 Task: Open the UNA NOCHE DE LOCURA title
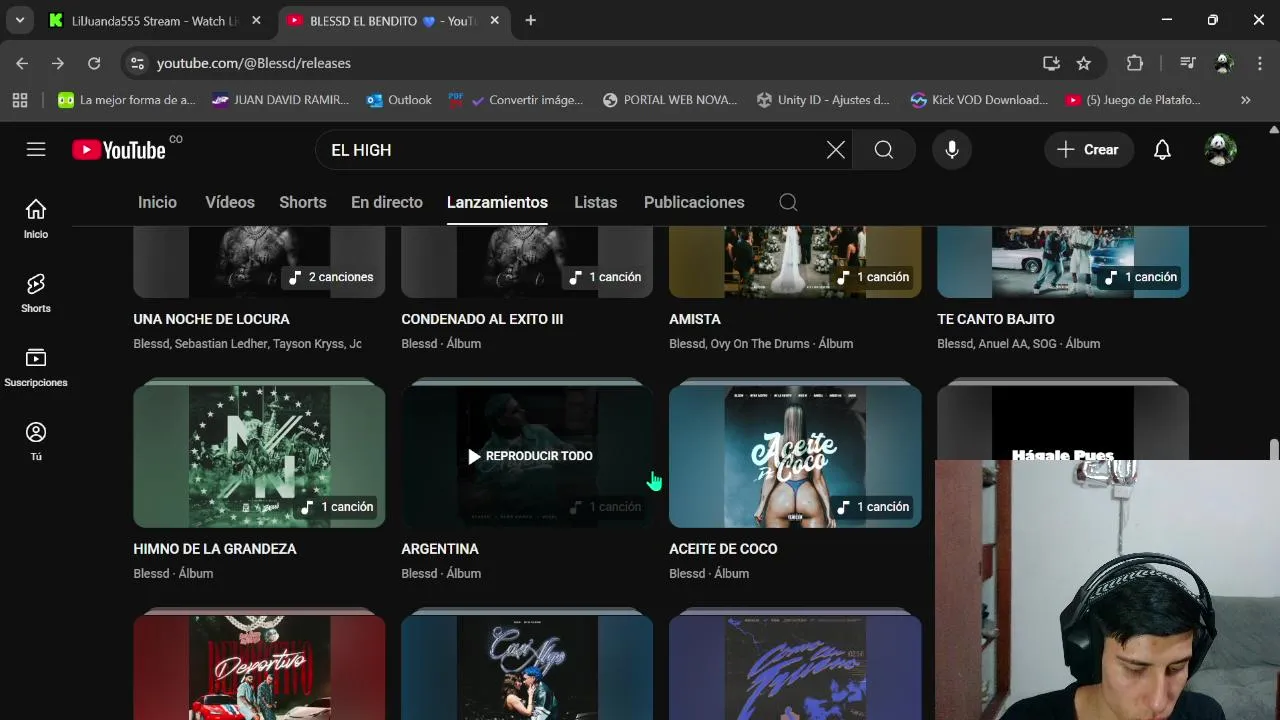click(212, 319)
